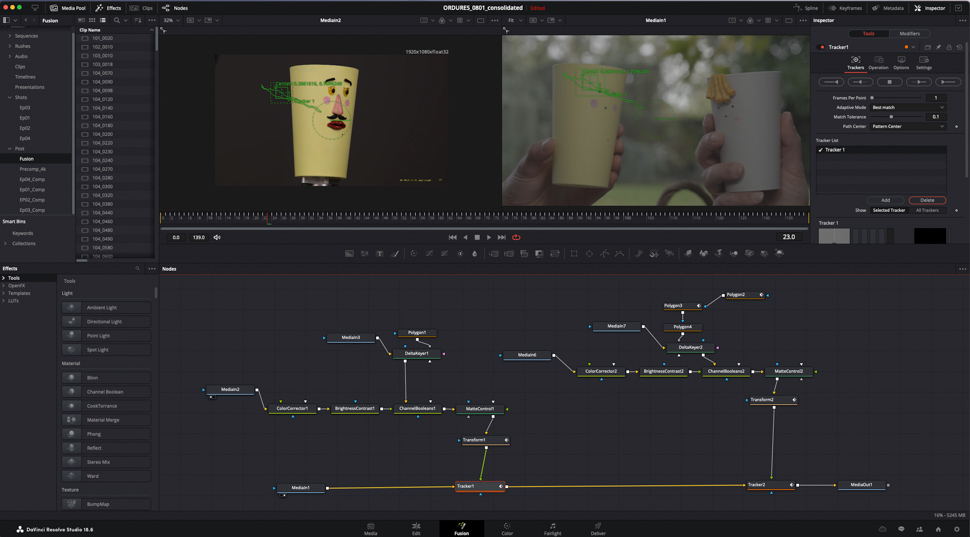Add the Brightness Contrast tool icon
The image size is (970, 537).
click(460, 254)
